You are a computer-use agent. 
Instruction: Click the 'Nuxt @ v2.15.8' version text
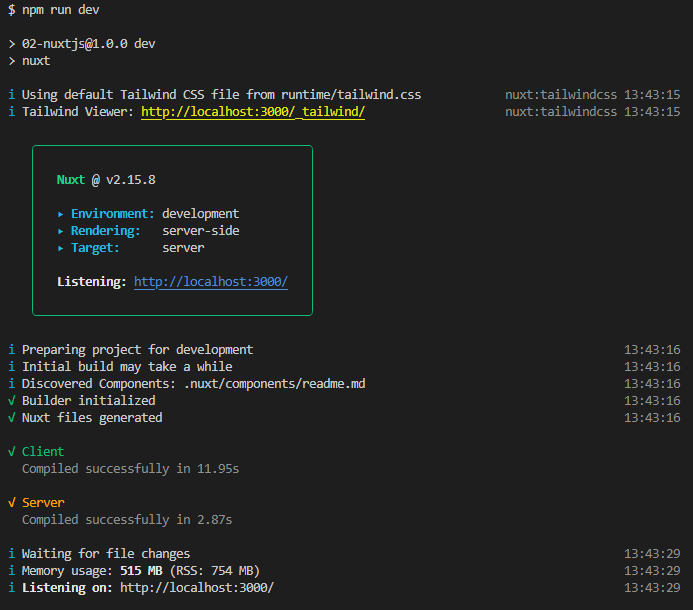(x=106, y=180)
